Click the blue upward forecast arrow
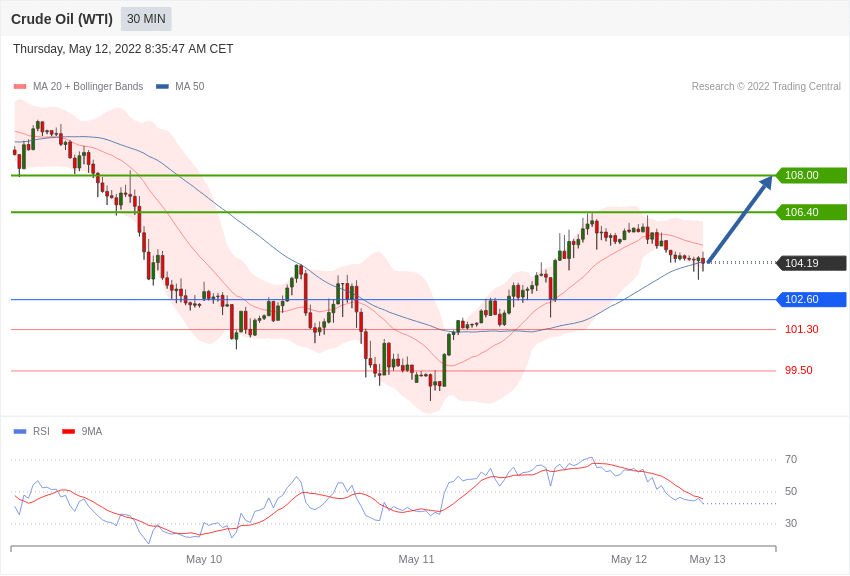 740,219
